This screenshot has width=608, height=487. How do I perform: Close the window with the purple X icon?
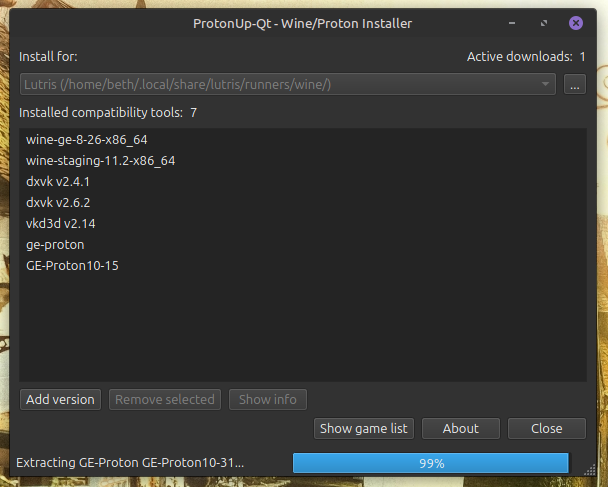(x=576, y=23)
